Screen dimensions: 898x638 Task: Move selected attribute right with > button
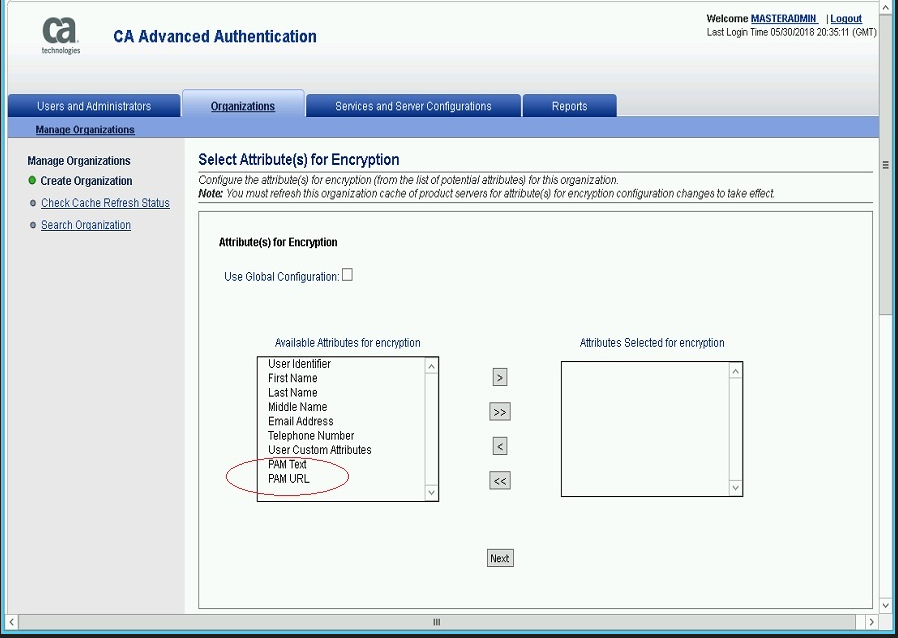coord(500,377)
